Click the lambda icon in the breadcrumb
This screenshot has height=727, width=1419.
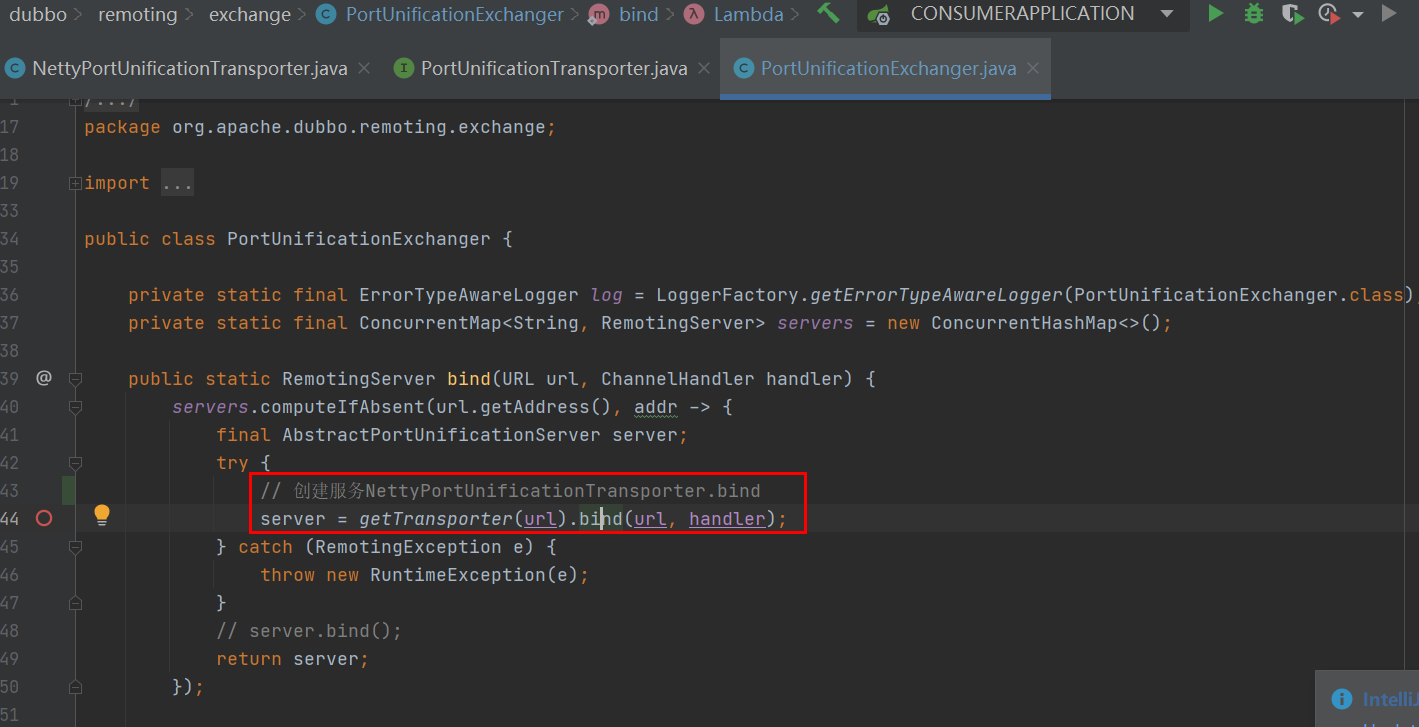click(694, 14)
